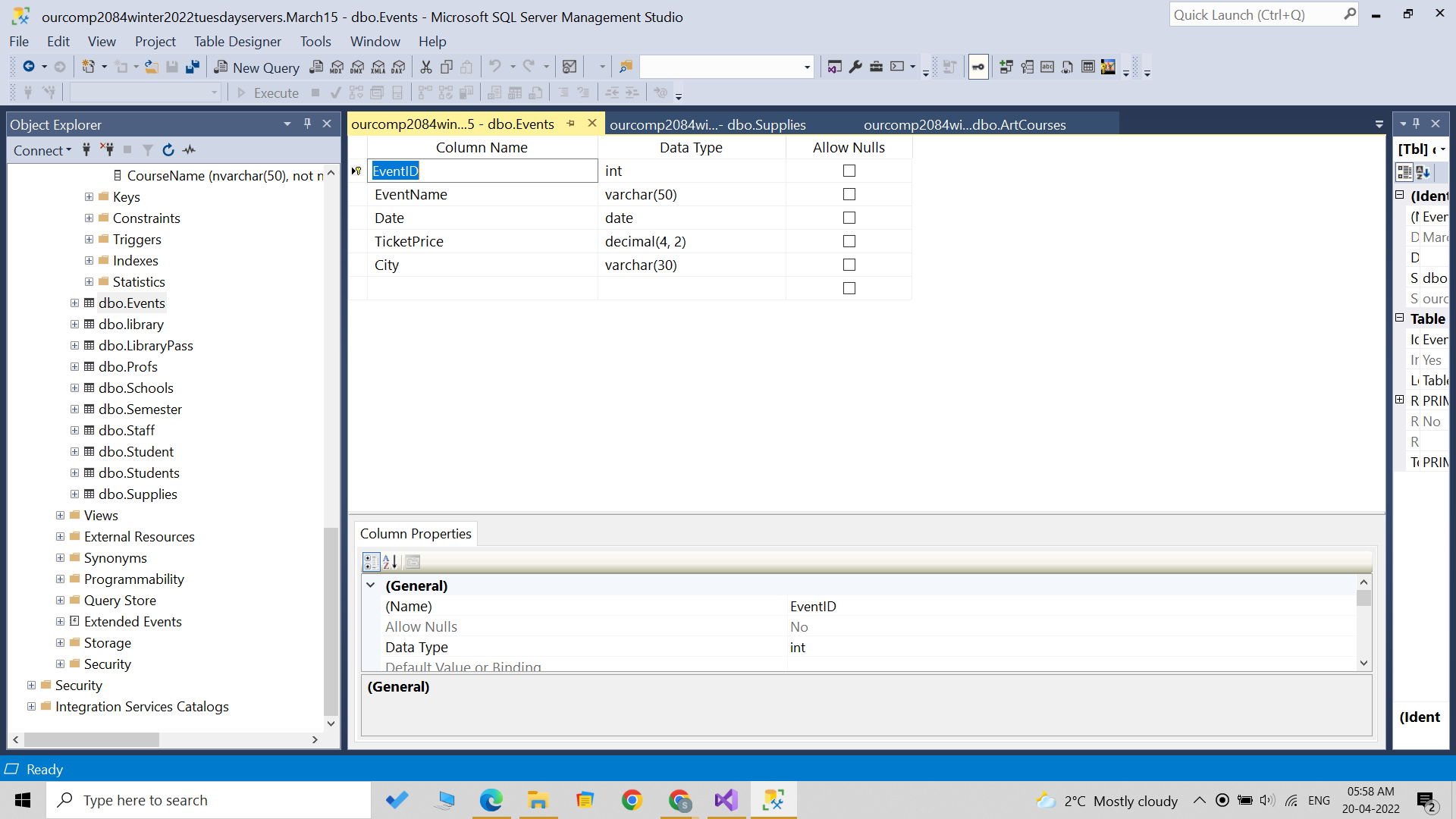Select dbo.Semester in Object Explorer
The image size is (1456, 819).
coord(140,409)
